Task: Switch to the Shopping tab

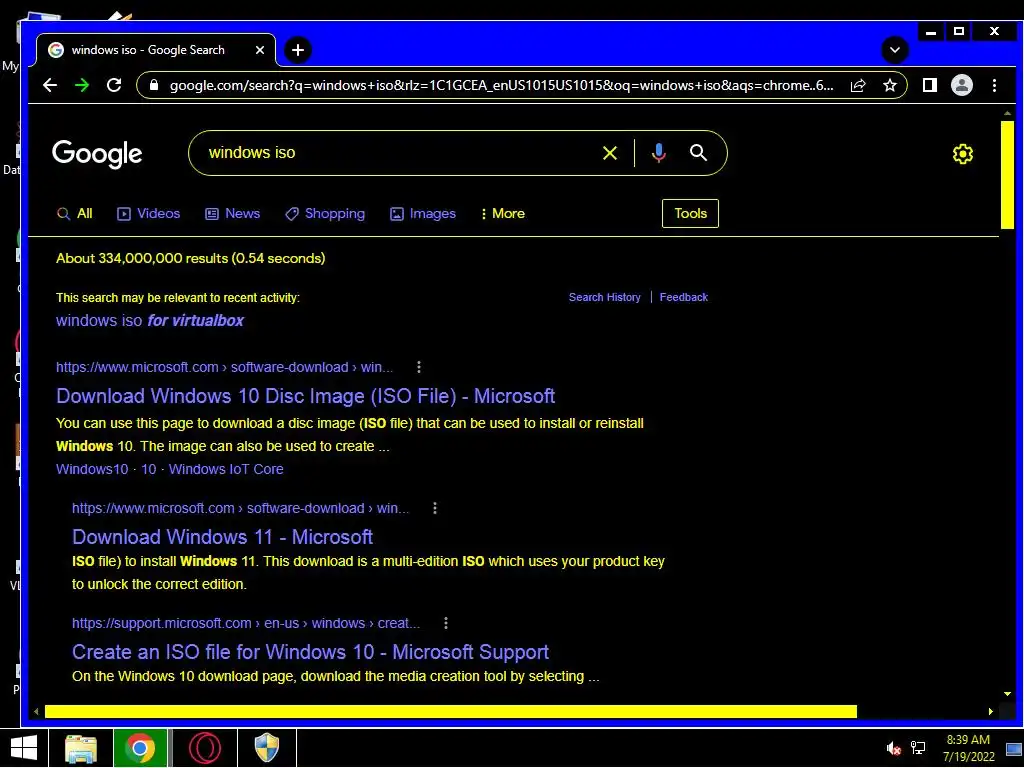Action: click(325, 214)
